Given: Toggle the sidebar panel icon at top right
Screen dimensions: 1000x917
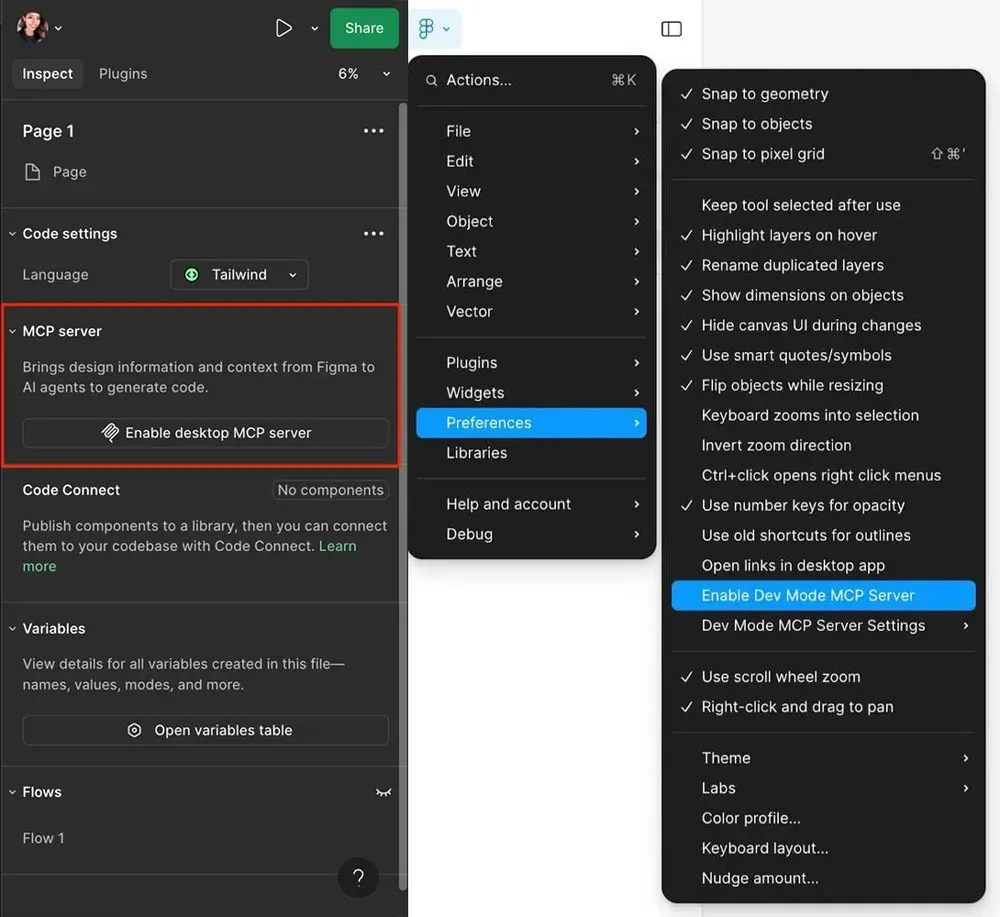Looking at the screenshot, I should click(671, 29).
